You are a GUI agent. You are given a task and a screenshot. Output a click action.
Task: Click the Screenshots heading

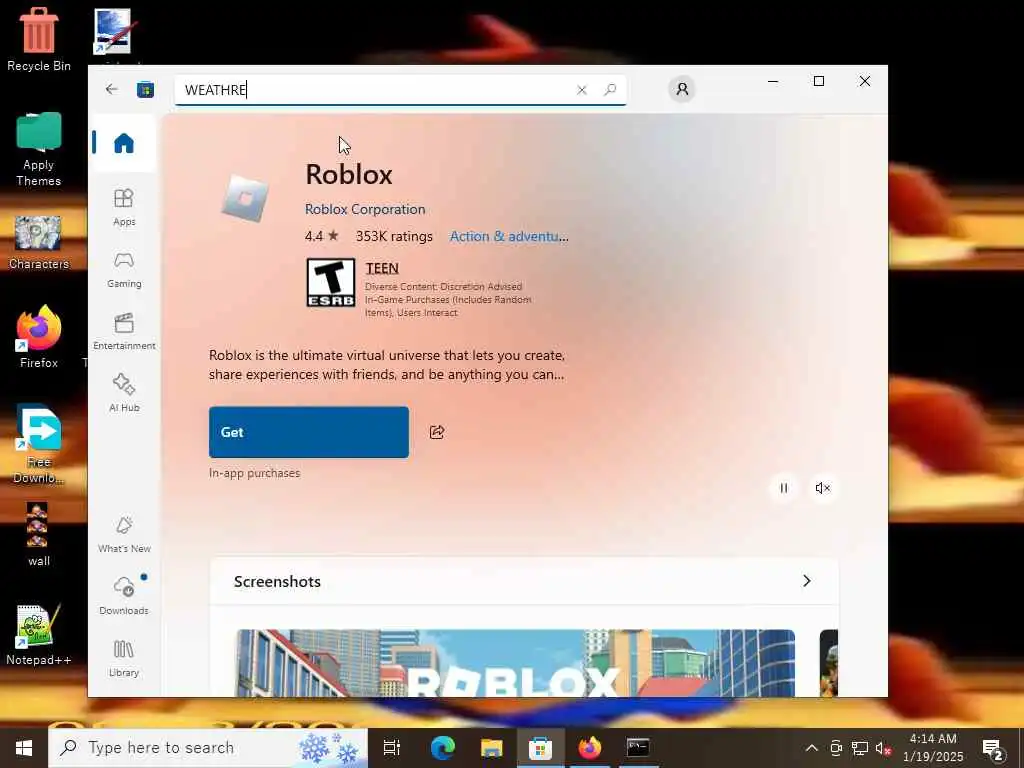(277, 581)
